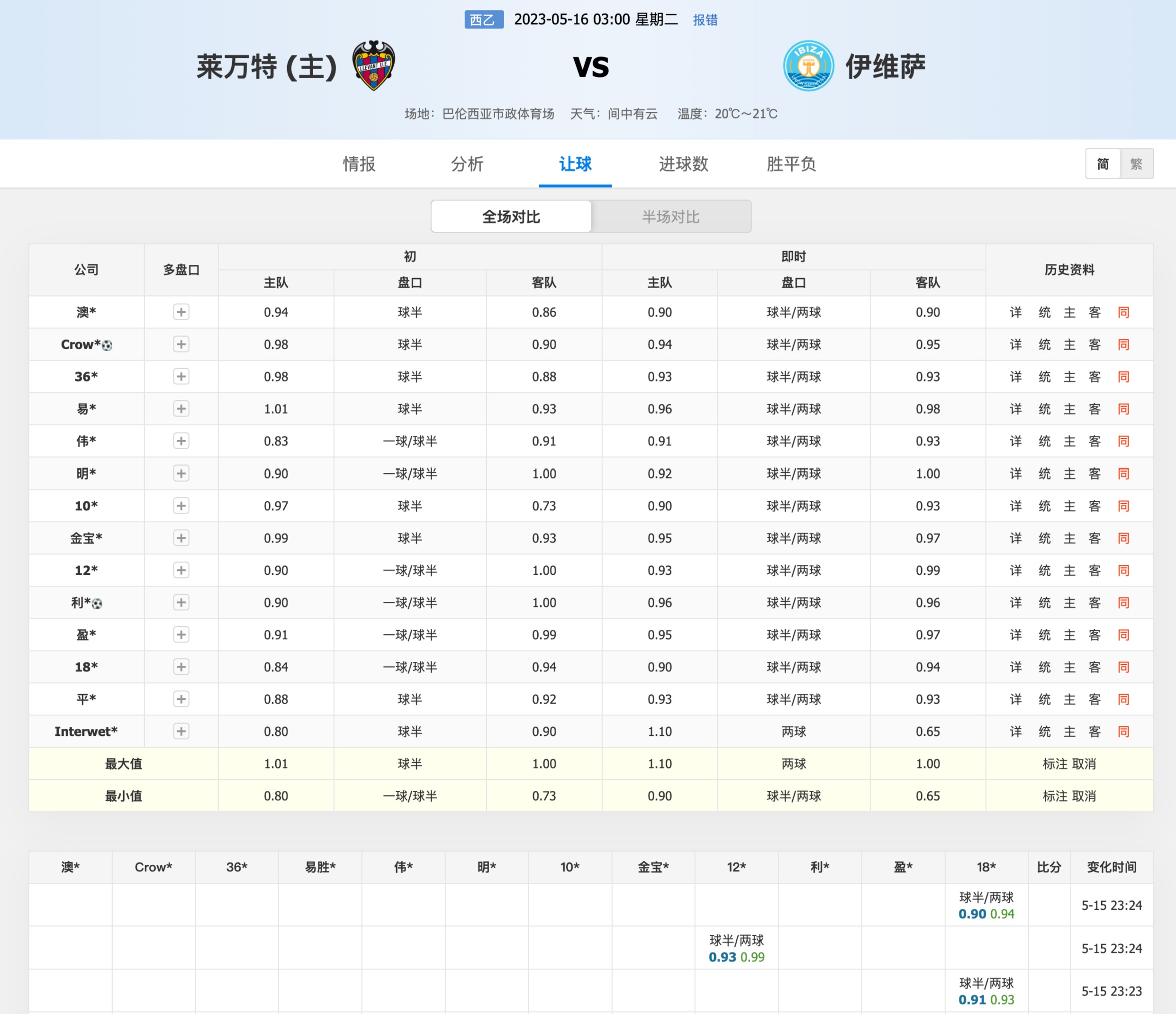
Task: Expand multi-handicap plus for 12* row
Action: click(181, 570)
